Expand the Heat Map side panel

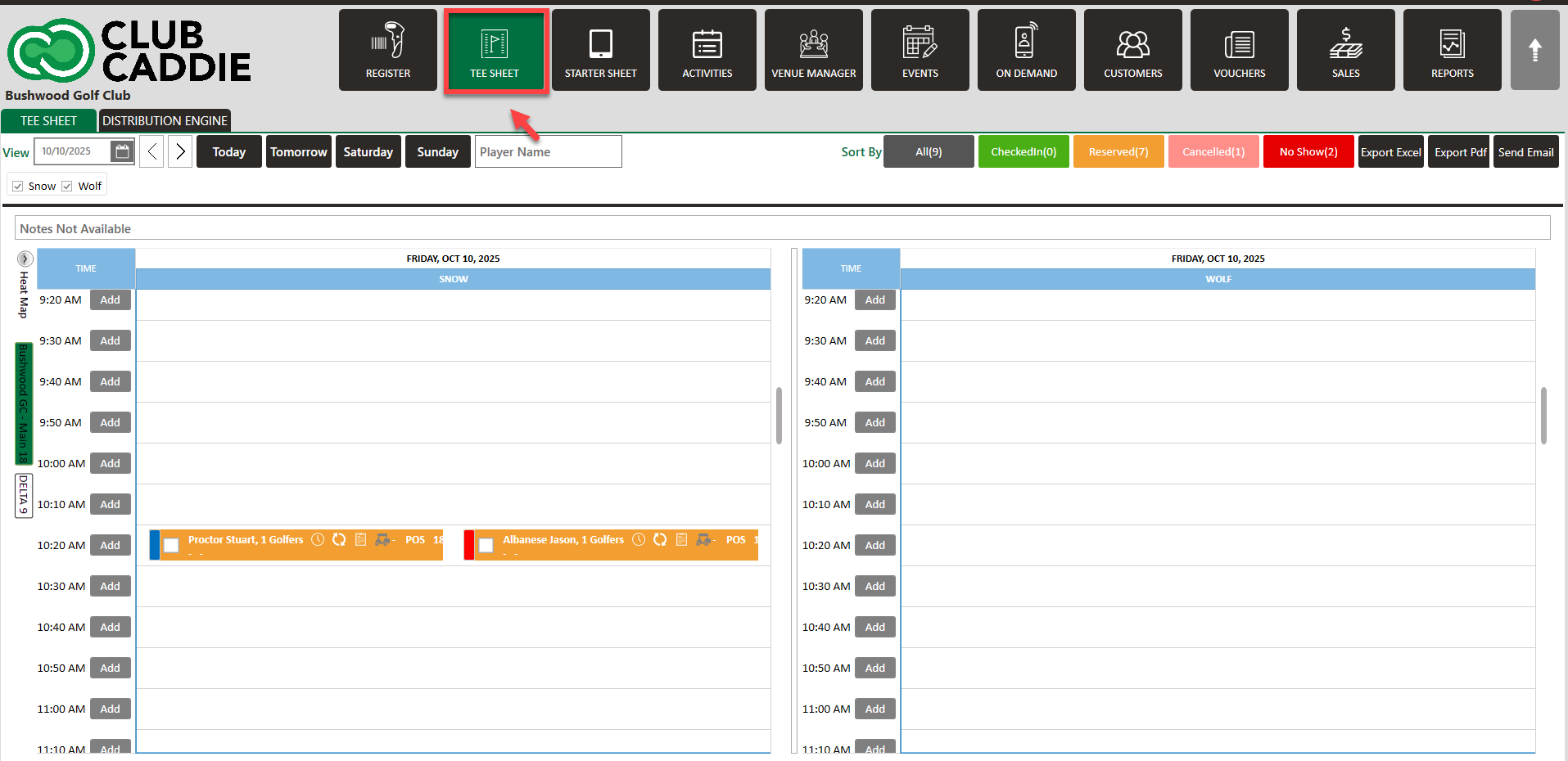point(25,259)
